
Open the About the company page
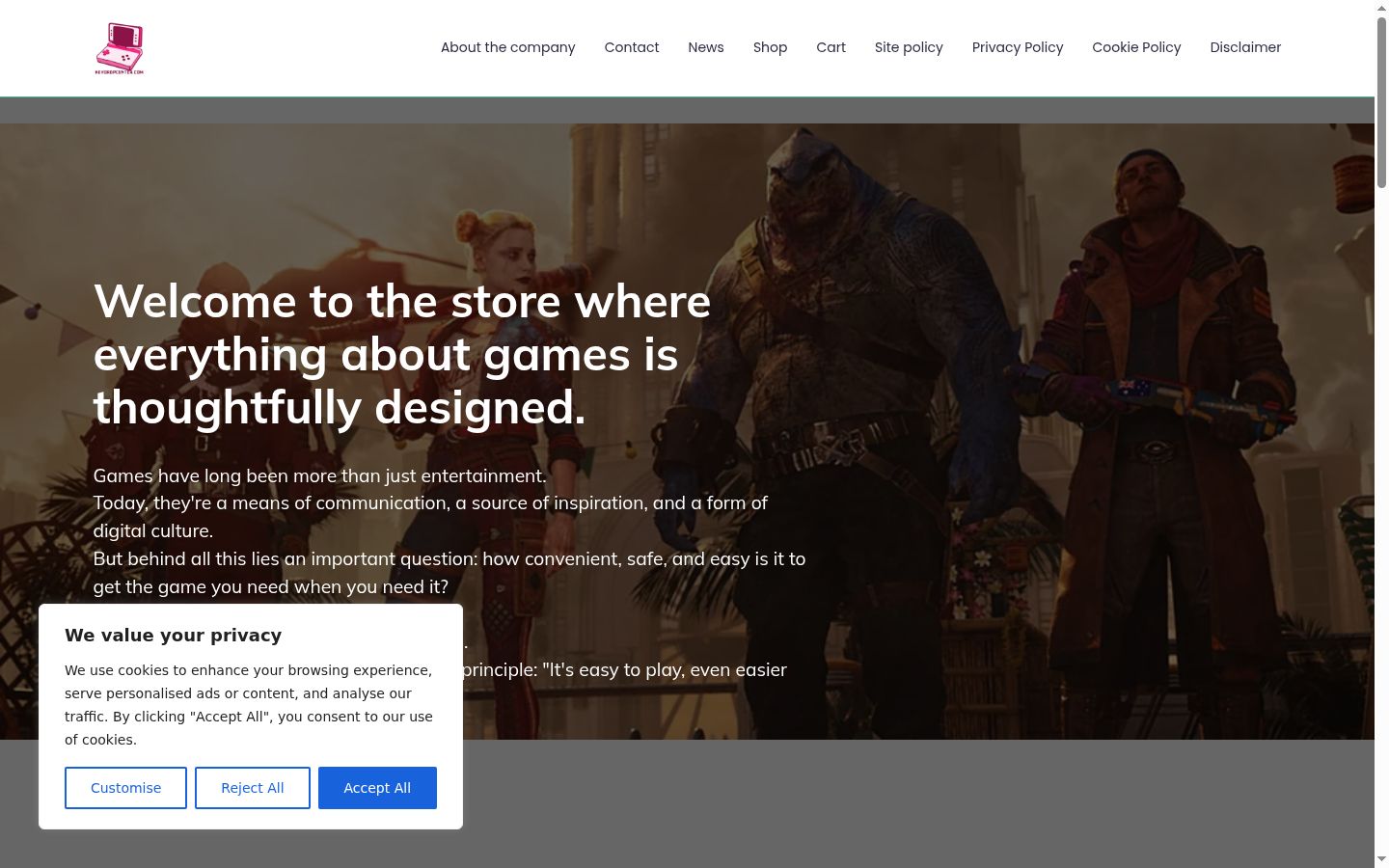[507, 47]
